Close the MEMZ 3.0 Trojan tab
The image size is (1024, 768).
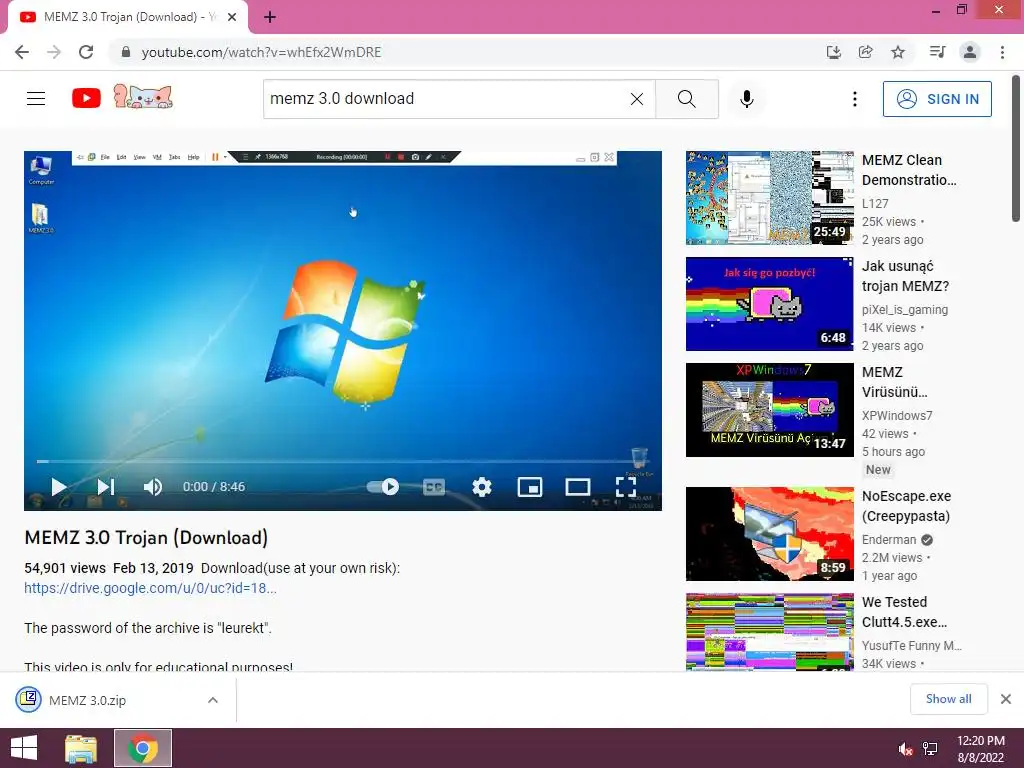coord(232,17)
